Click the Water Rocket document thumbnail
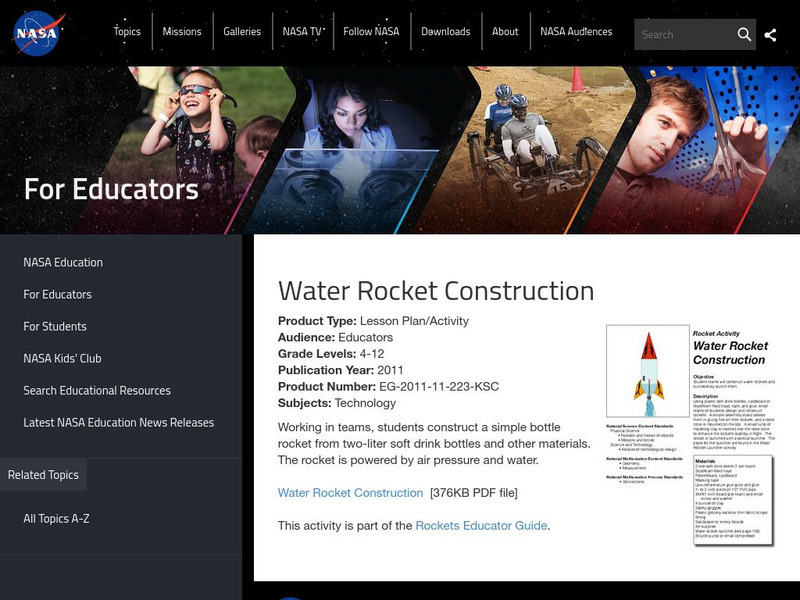 click(691, 435)
